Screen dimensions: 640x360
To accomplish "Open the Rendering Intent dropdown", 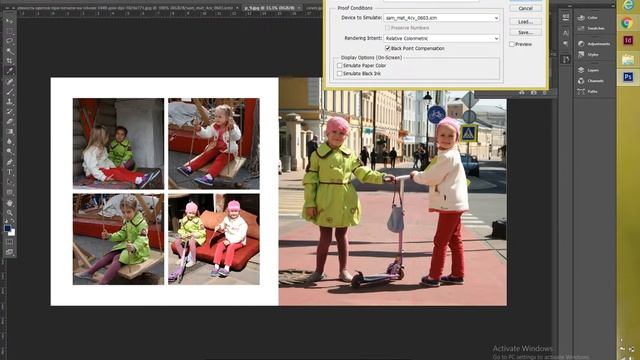I will click(442, 38).
